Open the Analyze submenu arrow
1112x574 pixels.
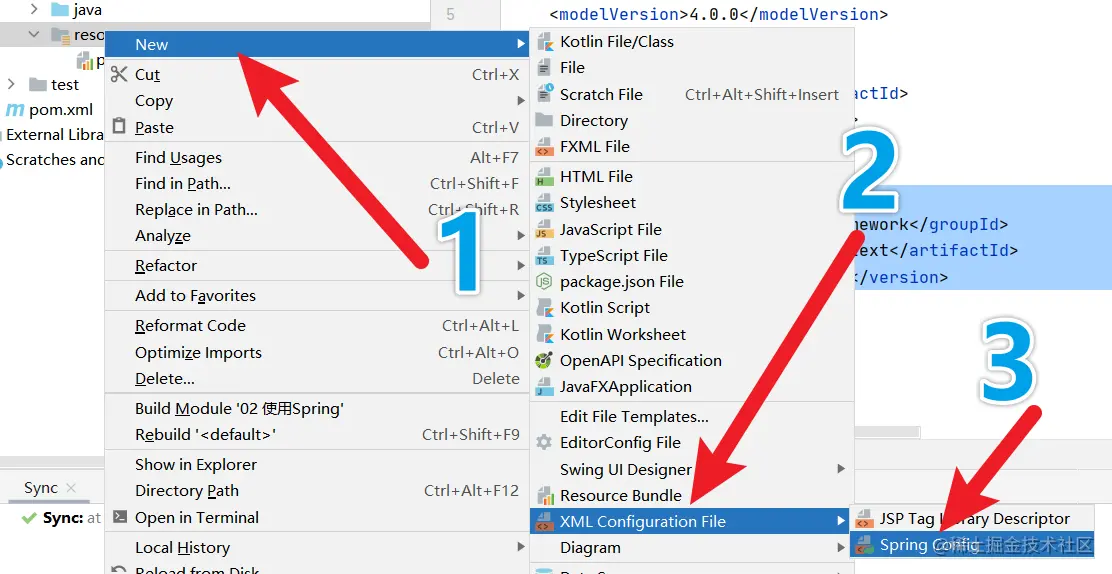(x=521, y=236)
